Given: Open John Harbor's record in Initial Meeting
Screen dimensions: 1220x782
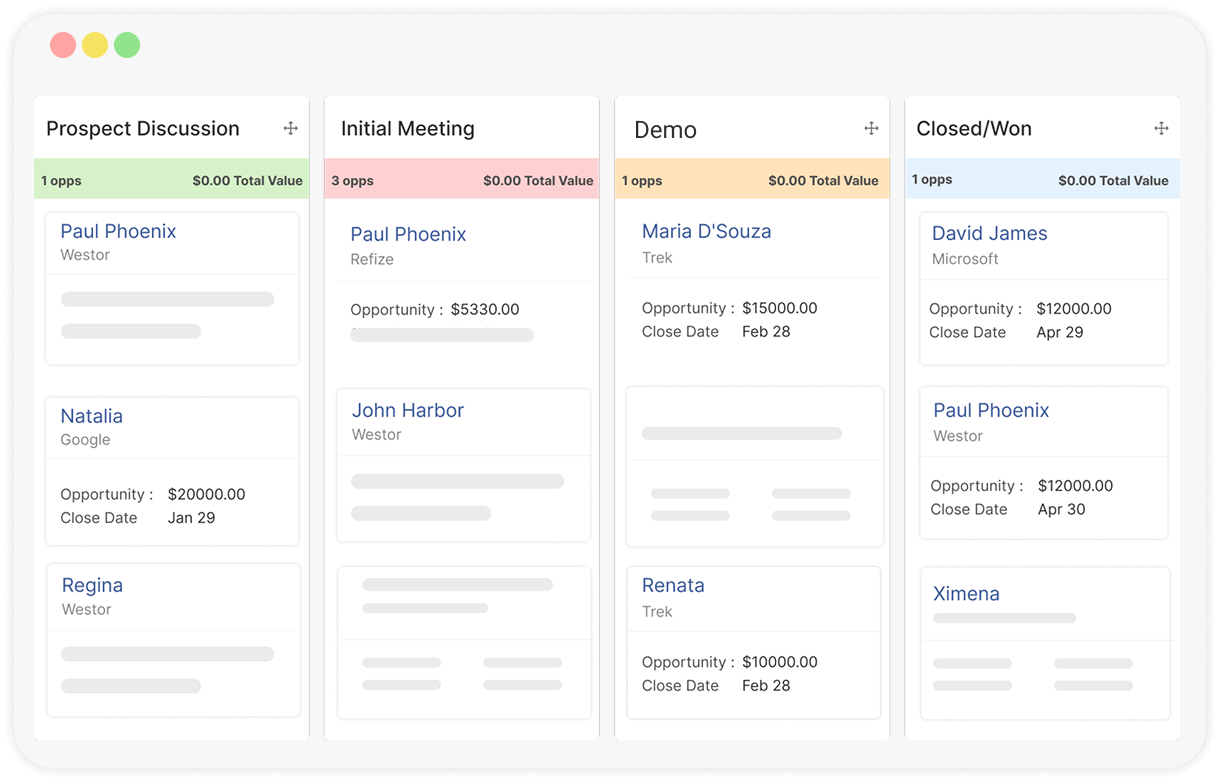Looking at the screenshot, I should [407, 410].
